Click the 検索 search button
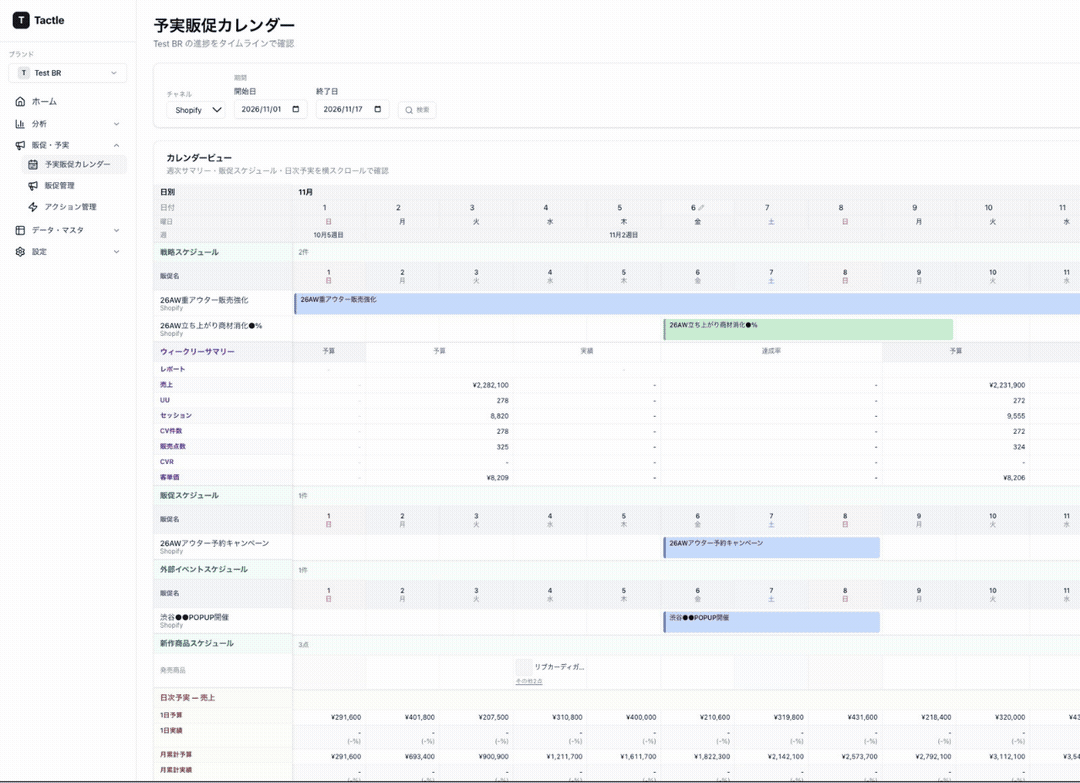Viewport: 1080px width, 783px height. tap(417, 110)
